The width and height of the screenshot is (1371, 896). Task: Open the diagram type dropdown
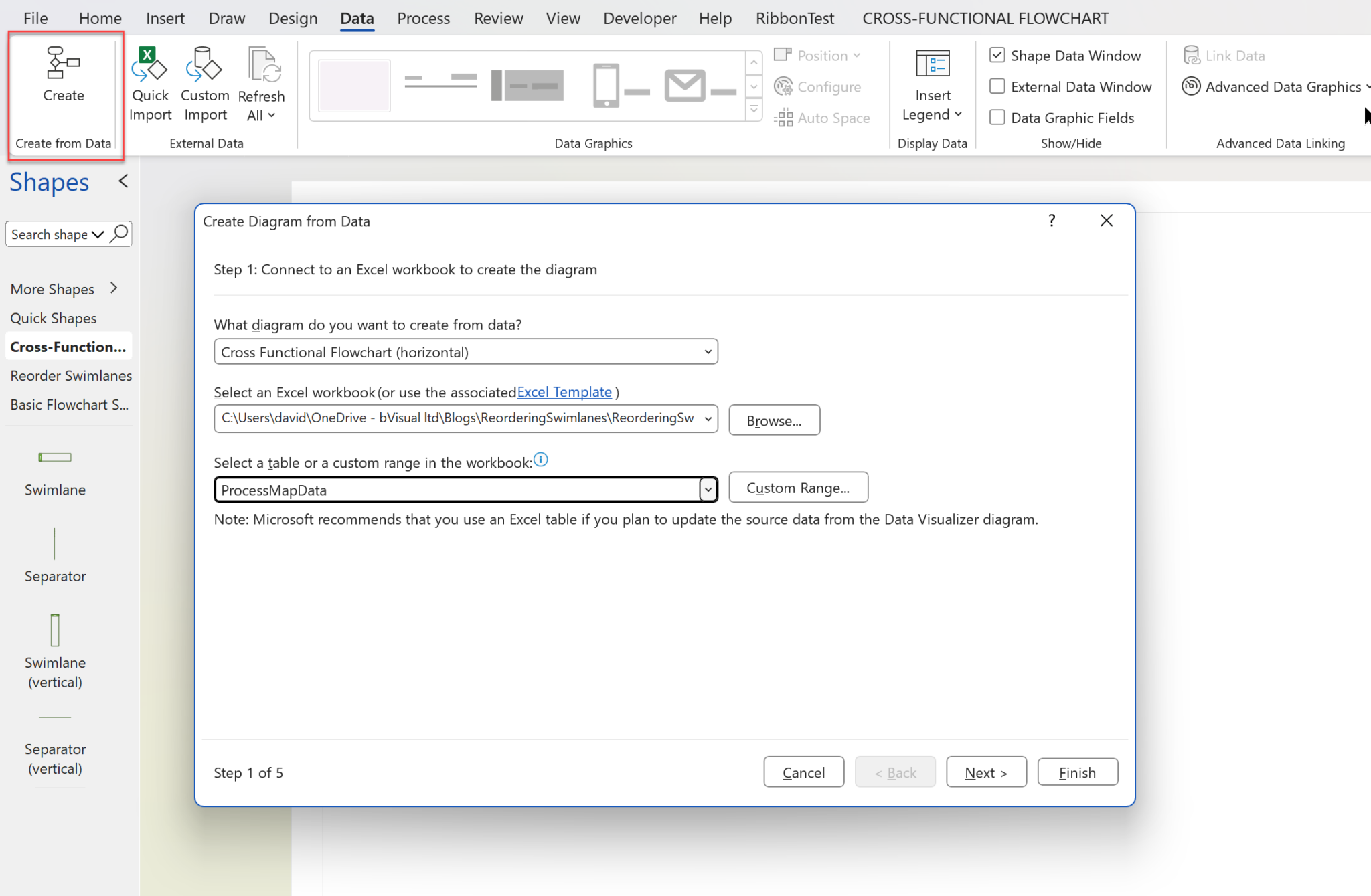coord(708,352)
